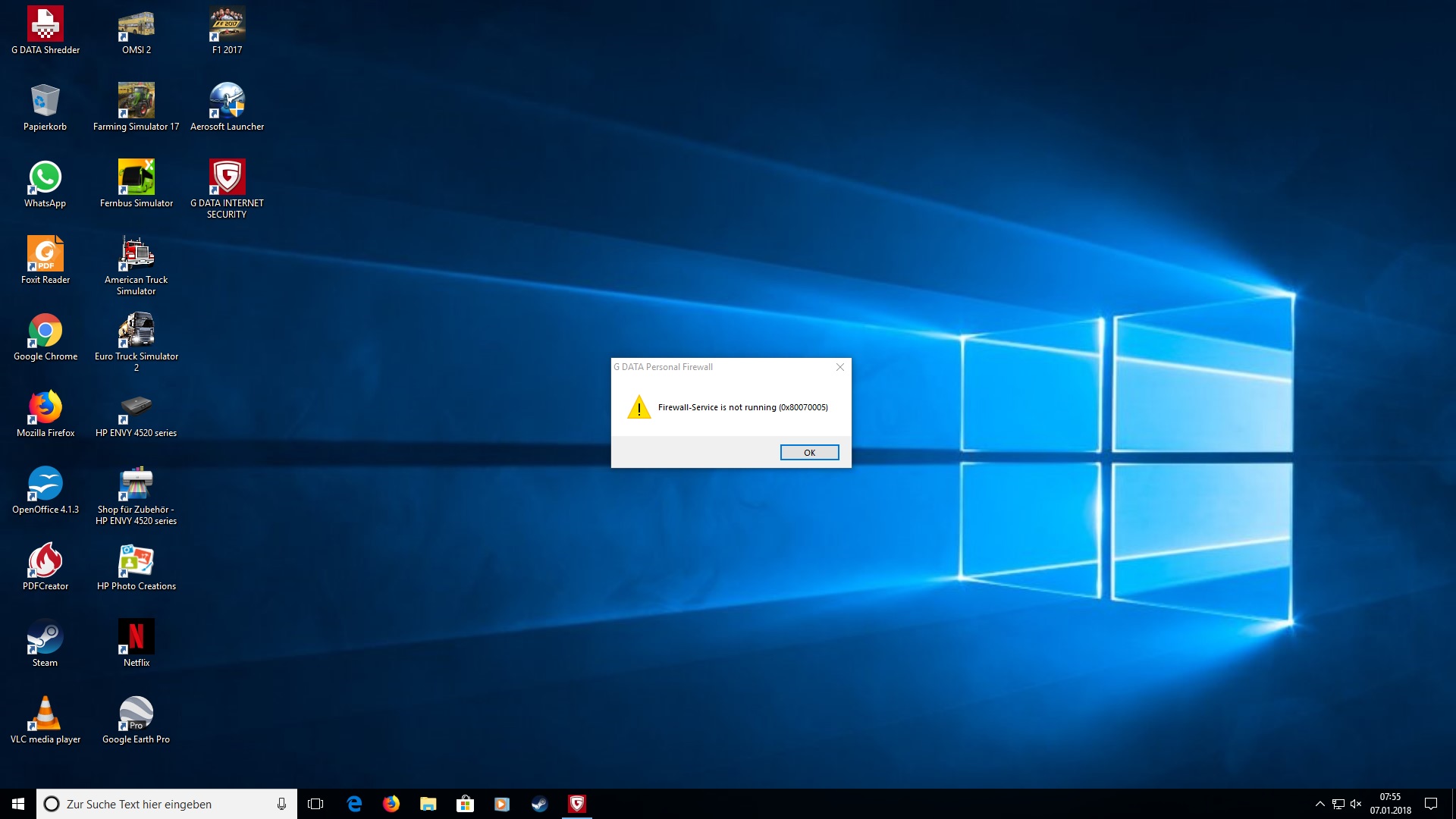Screen dimensions: 1456x819
Task: Open the Windows Start menu
Action: [18, 804]
